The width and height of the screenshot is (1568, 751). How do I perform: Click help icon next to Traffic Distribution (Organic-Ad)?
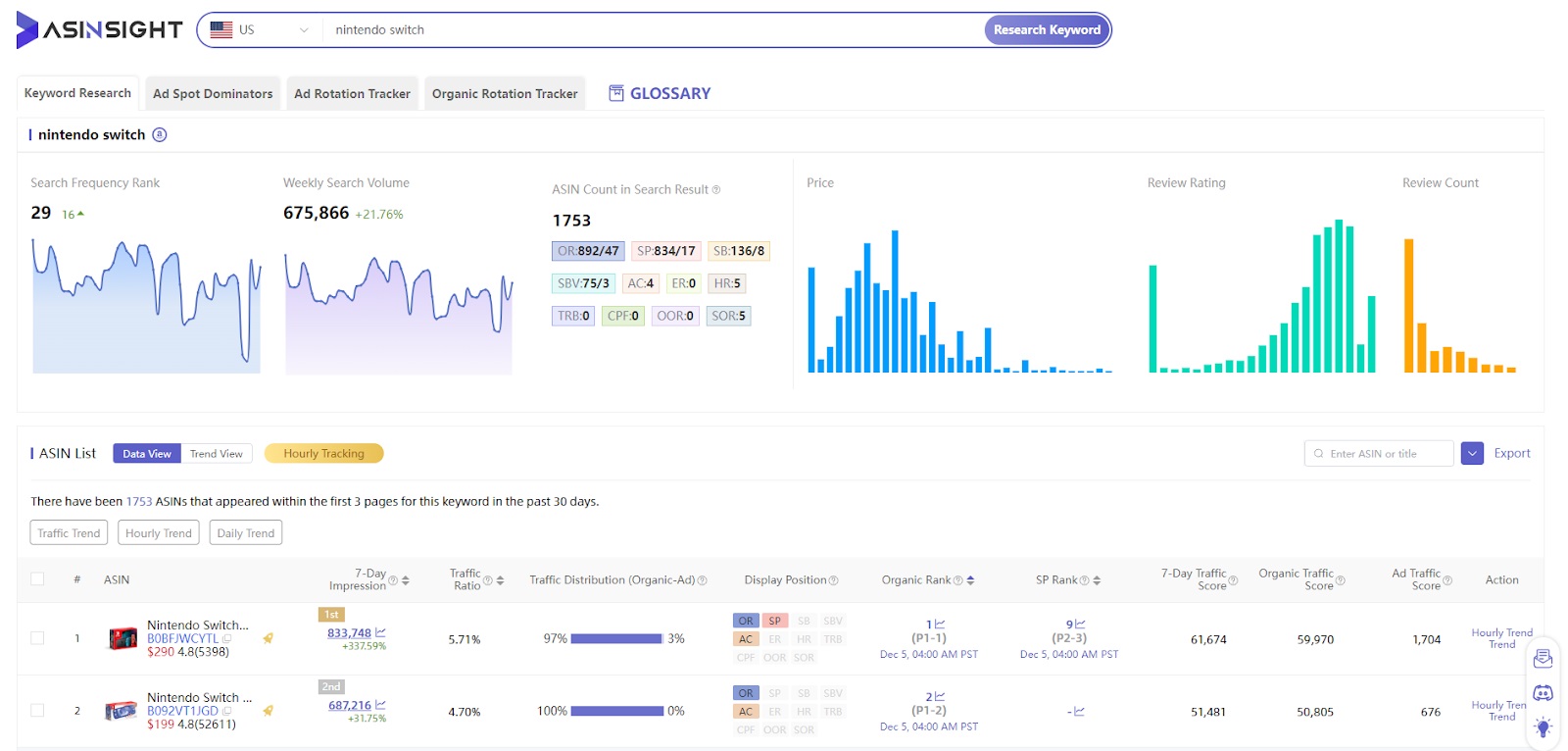[702, 580]
